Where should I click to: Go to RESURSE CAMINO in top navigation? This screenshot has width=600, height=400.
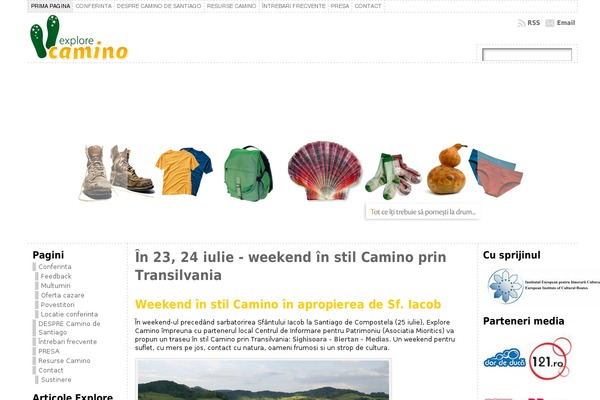pos(232,6)
